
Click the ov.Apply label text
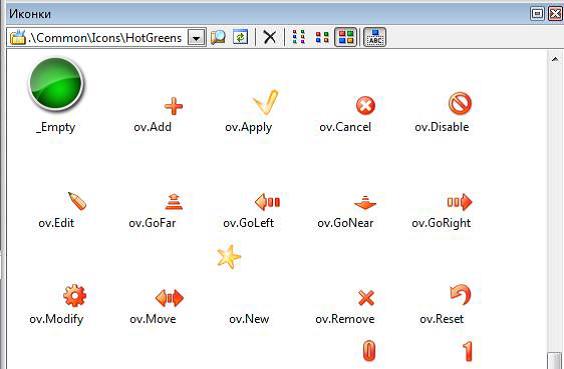pyautogui.click(x=249, y=127)
